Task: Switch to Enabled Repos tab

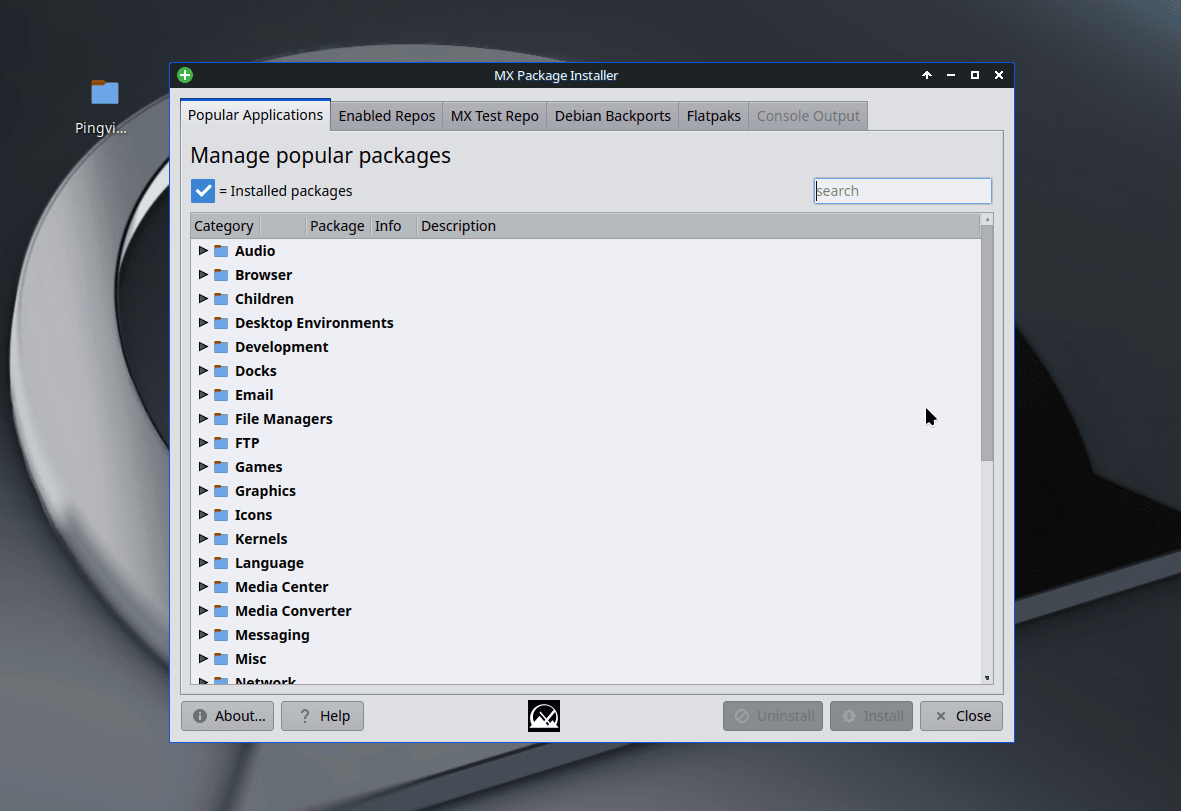Action: click(x=387, y=116)
